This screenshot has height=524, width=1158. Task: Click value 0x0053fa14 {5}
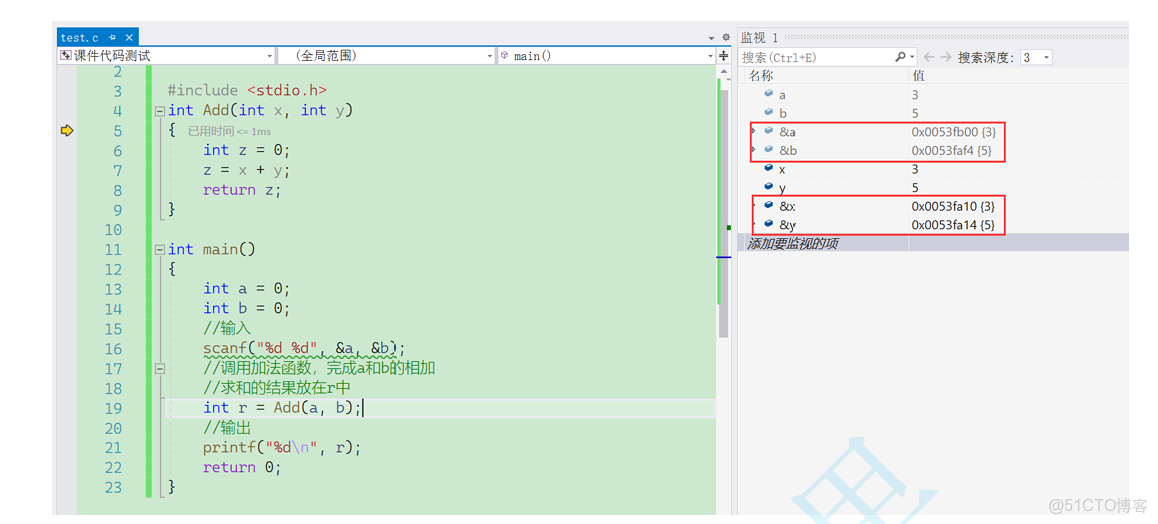tap(955, 224)
